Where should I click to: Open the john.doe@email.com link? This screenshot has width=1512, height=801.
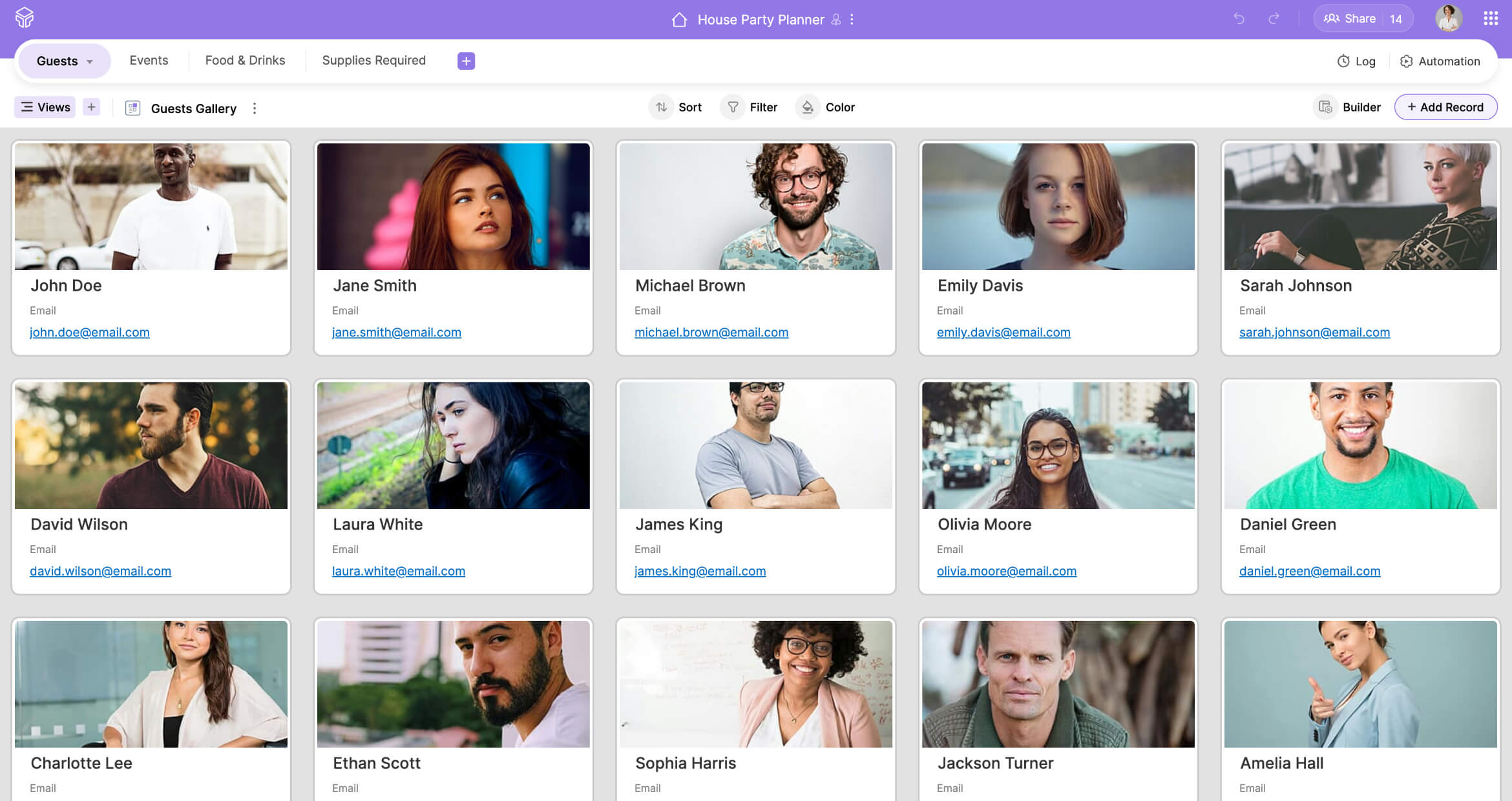coord(90,332)
